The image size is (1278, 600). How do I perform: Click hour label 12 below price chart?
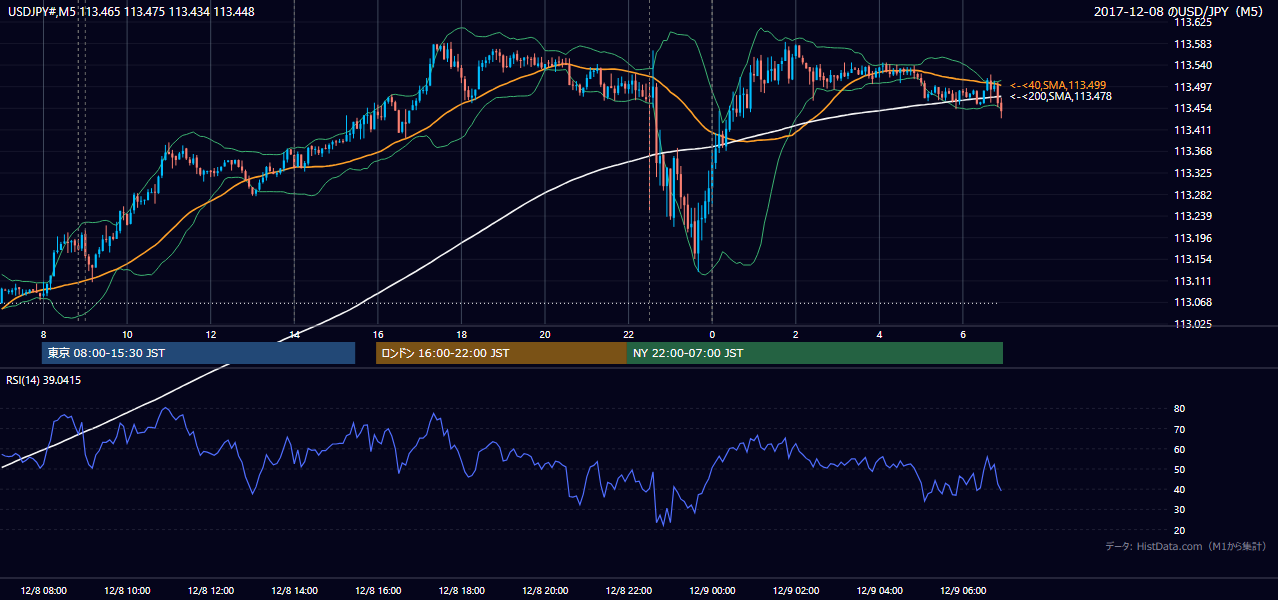pos(210,334)
